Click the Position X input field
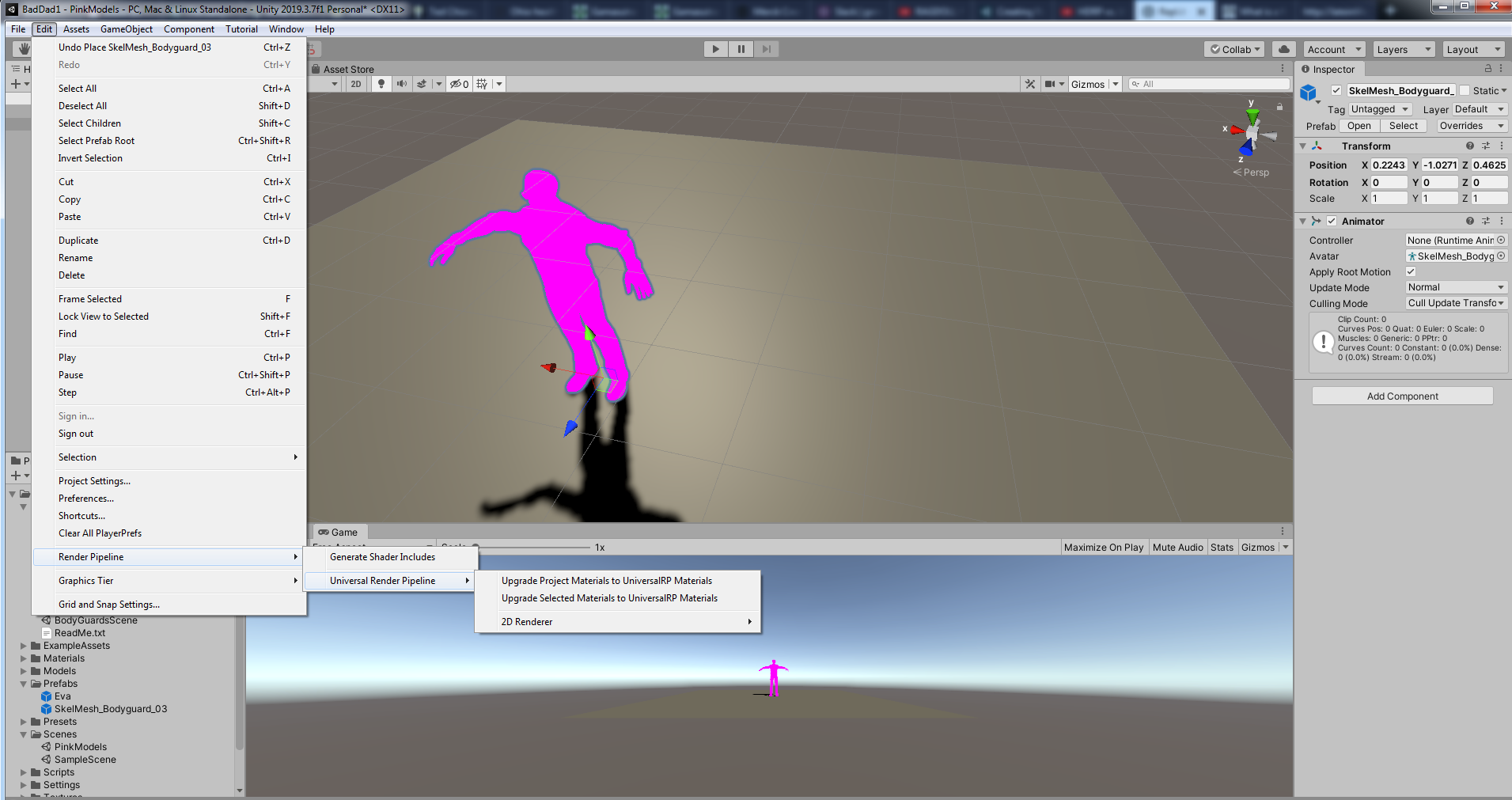The image size is (1512, 800). (1389, 165)
